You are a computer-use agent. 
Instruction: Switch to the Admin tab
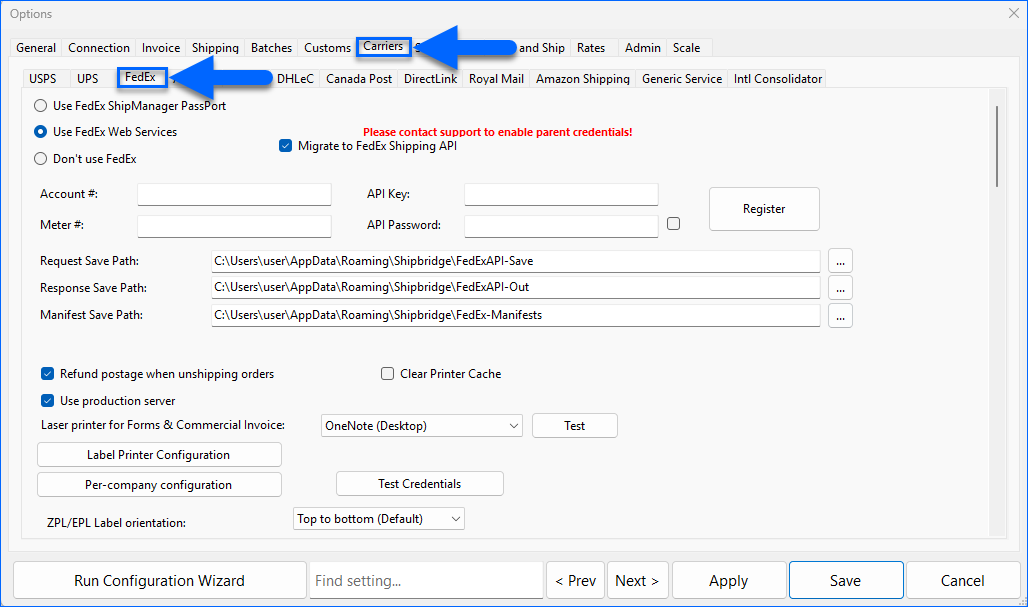click(642, 48)
